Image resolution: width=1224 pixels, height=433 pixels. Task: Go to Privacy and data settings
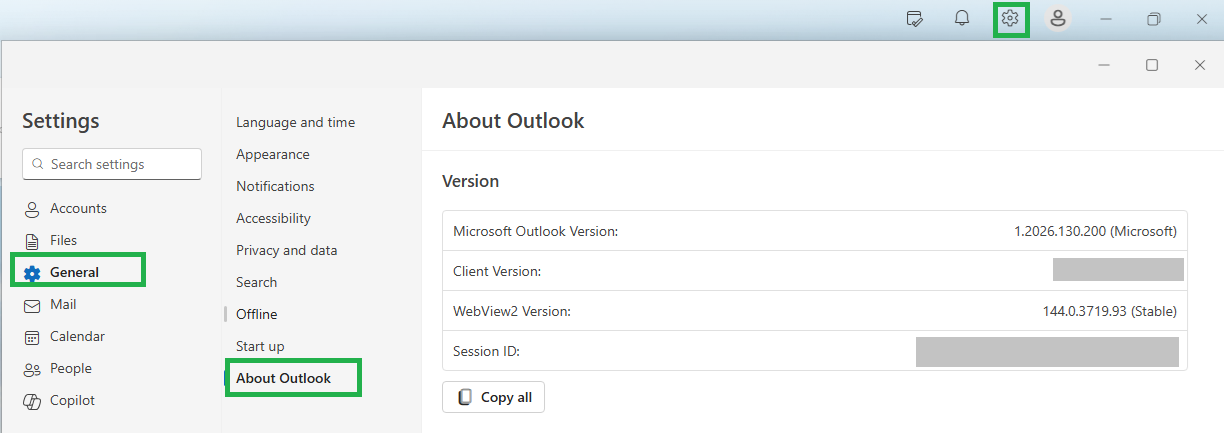[286, 250]
